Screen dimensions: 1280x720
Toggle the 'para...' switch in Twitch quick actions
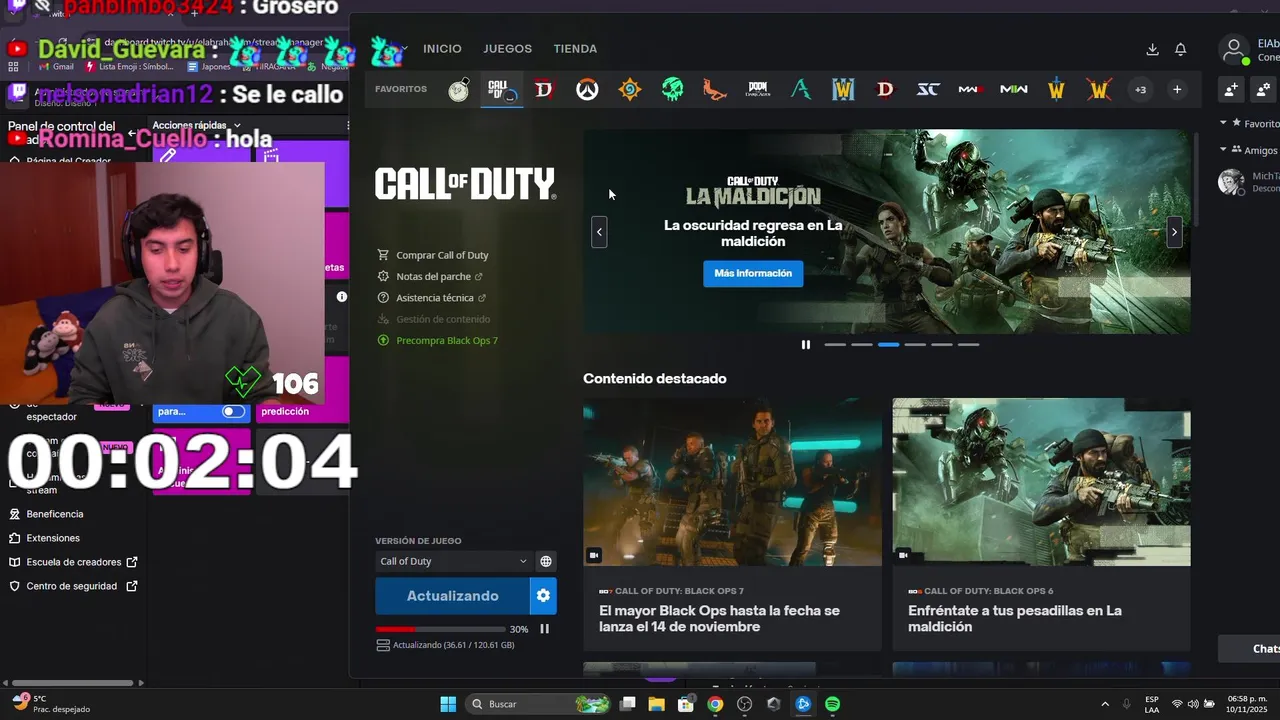click(233, 411)
